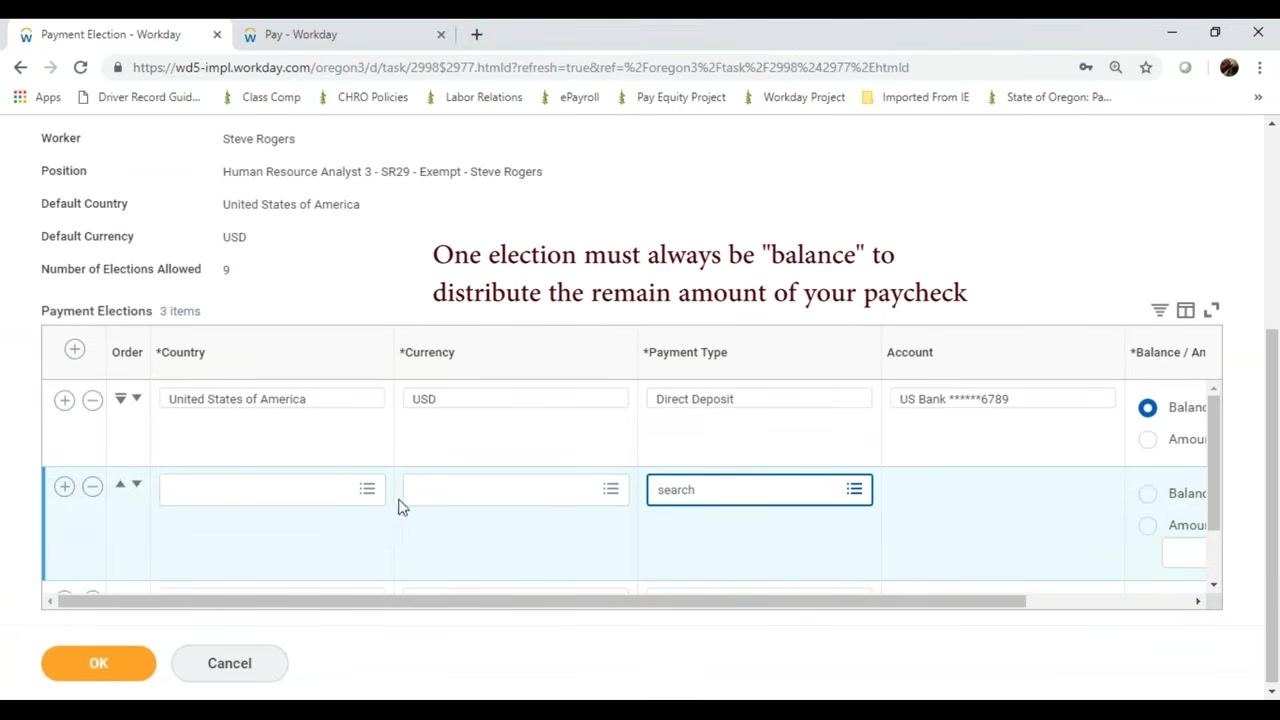Select Balance radio on the blank highlighted row
The image size is (1280, 720).
pos(1147,493)
